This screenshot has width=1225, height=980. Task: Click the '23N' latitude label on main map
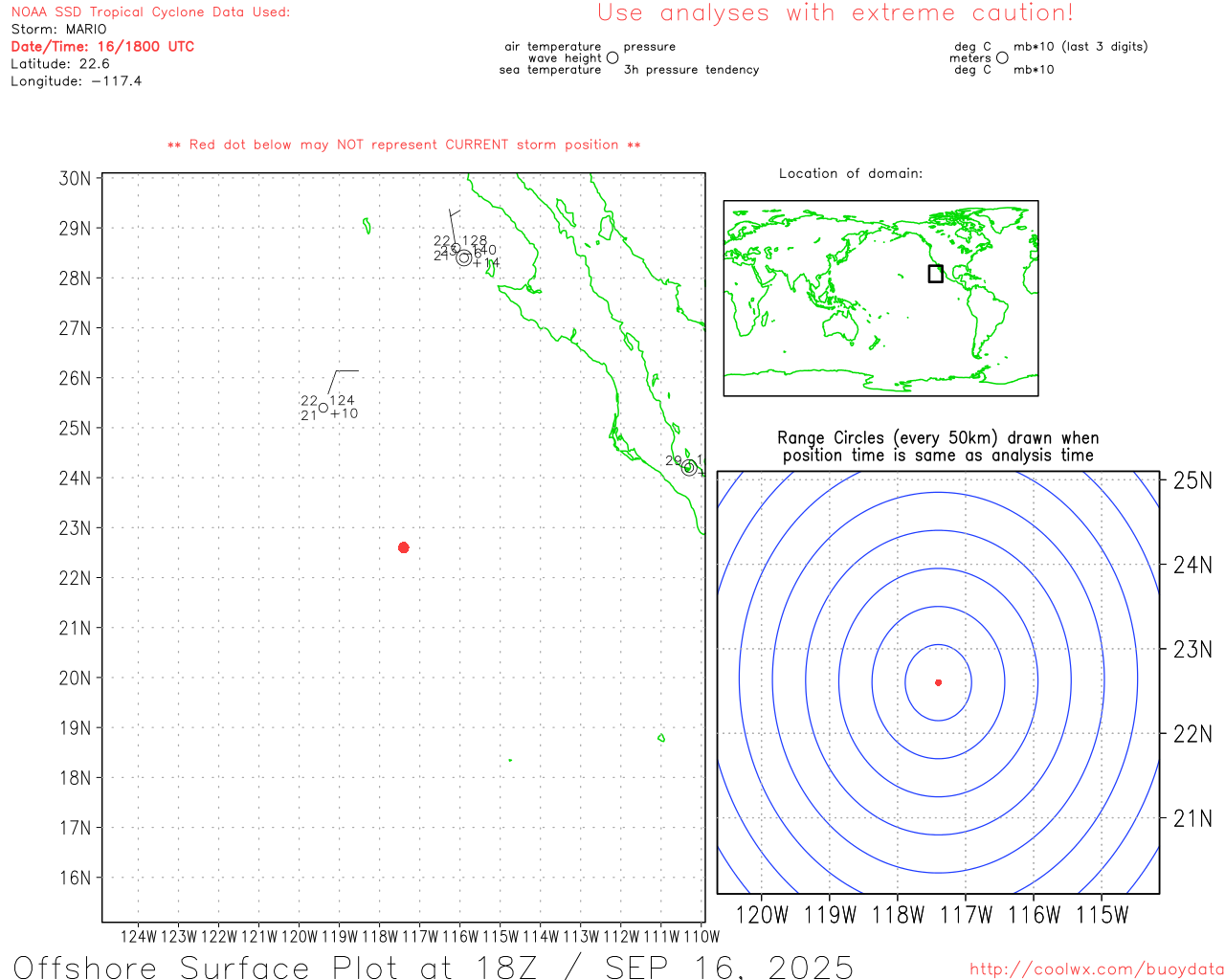75,528
